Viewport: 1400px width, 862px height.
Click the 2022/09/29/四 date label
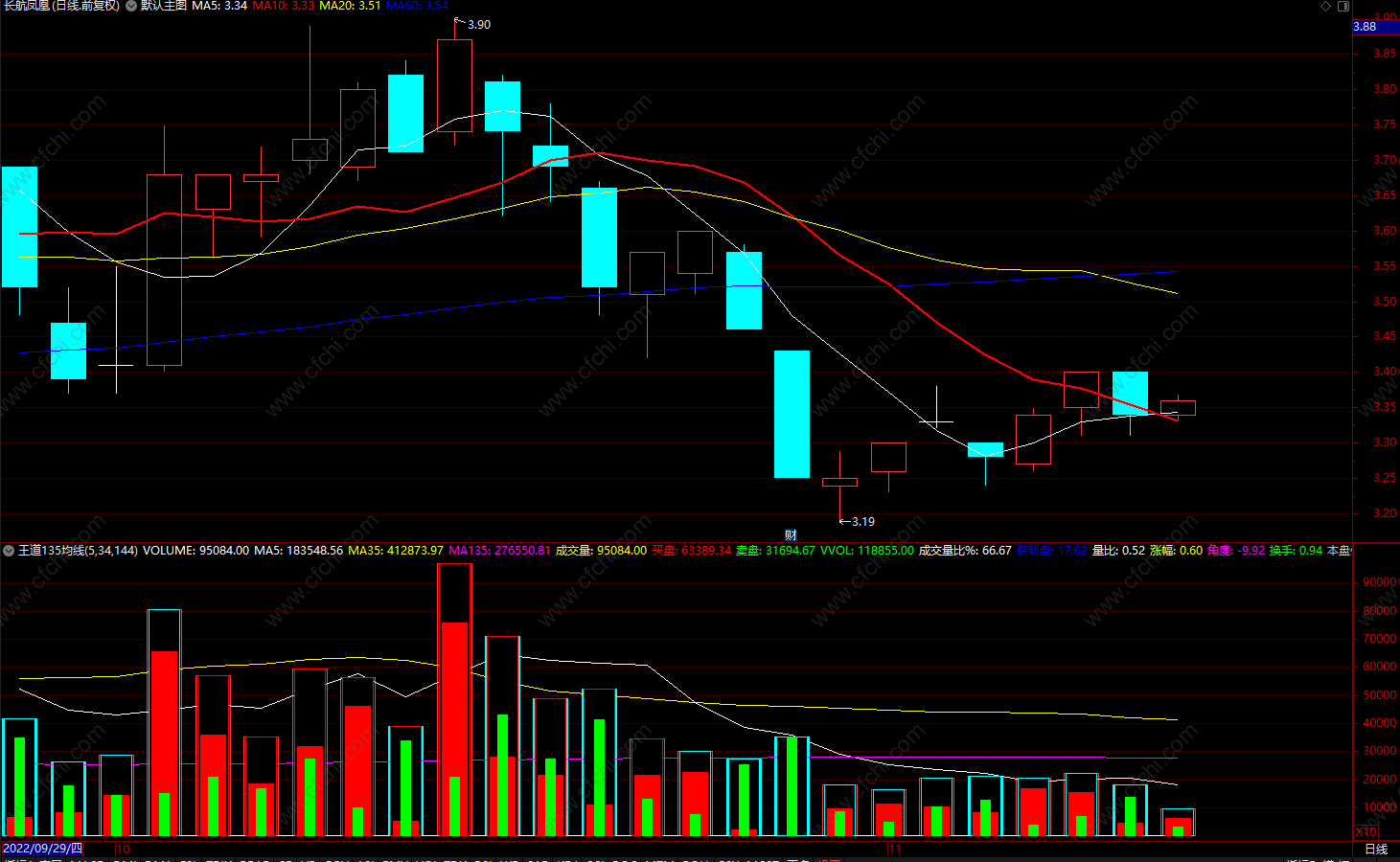tap(42, 849)
